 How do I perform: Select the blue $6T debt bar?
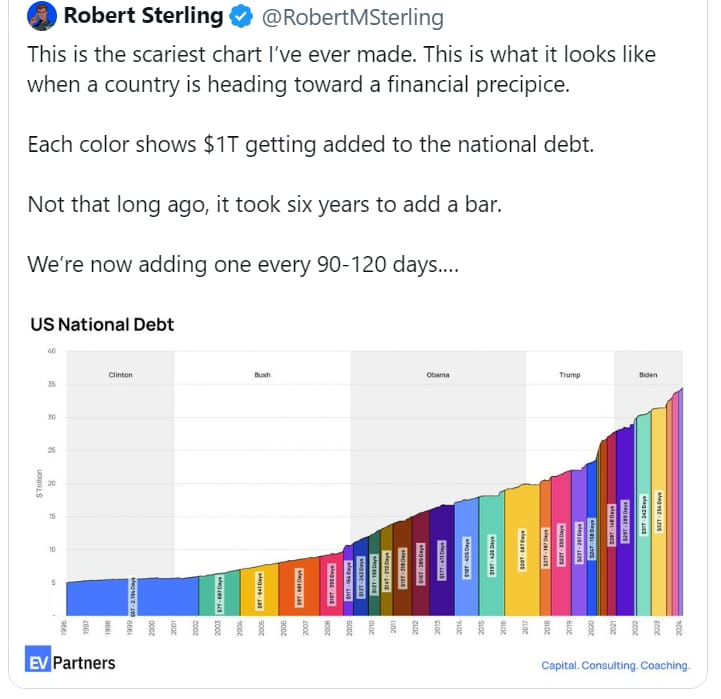132,597
